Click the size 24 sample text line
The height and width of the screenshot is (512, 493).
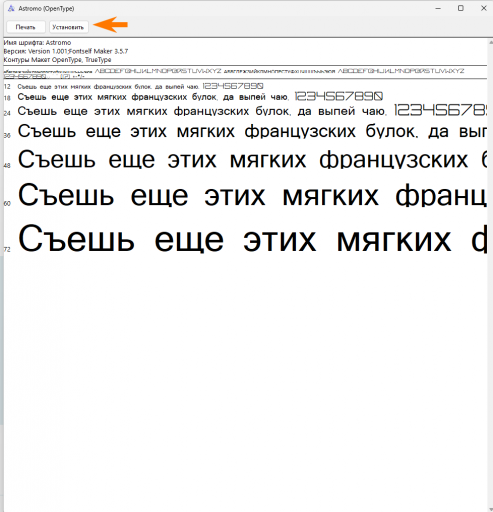point(252,111)
